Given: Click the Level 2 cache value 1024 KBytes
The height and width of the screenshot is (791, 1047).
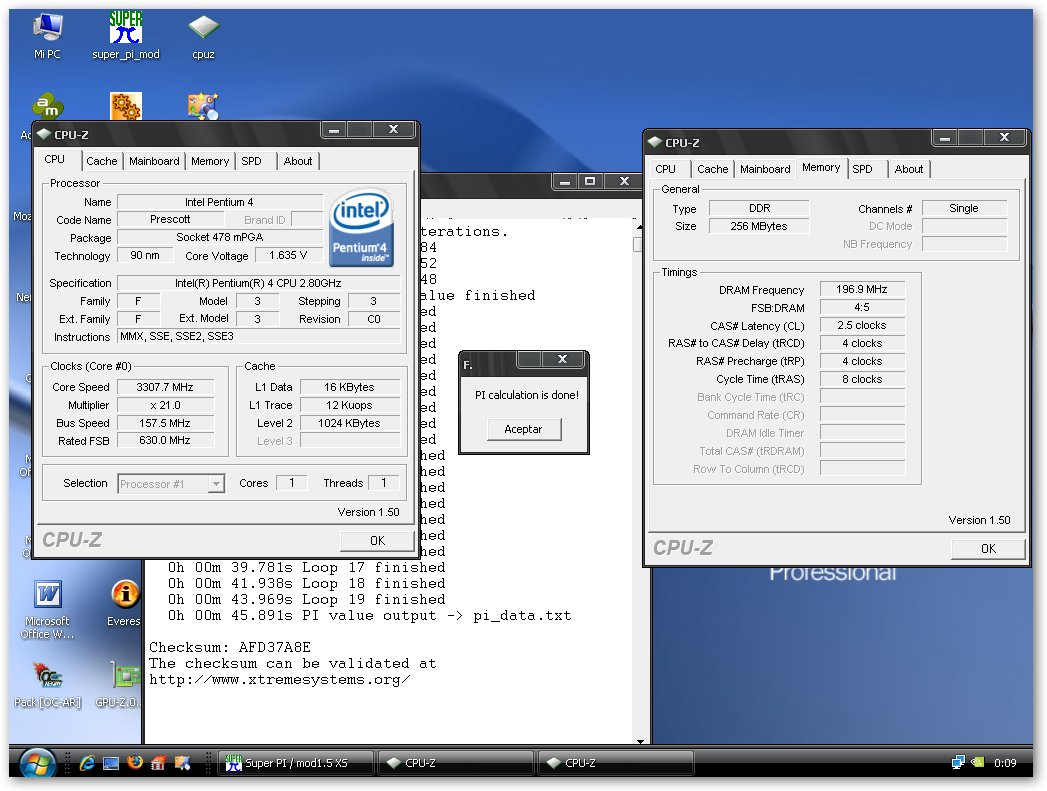Looking at the screenshot, I should tap(349, 423).
